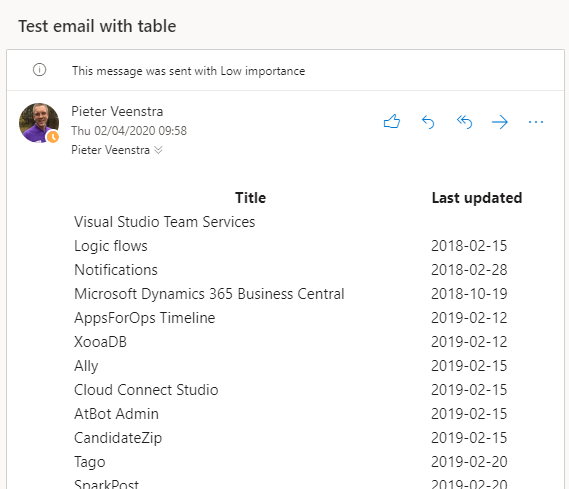Click the 'Title' column header

[x=250, y=198]
